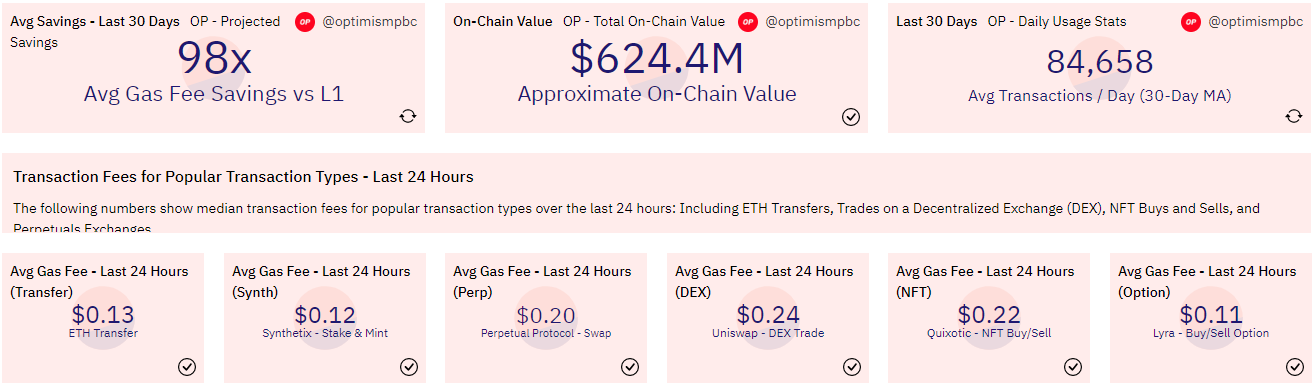Click checkmark icon on Synthetix Stake & Mint card

click(408, 366)
